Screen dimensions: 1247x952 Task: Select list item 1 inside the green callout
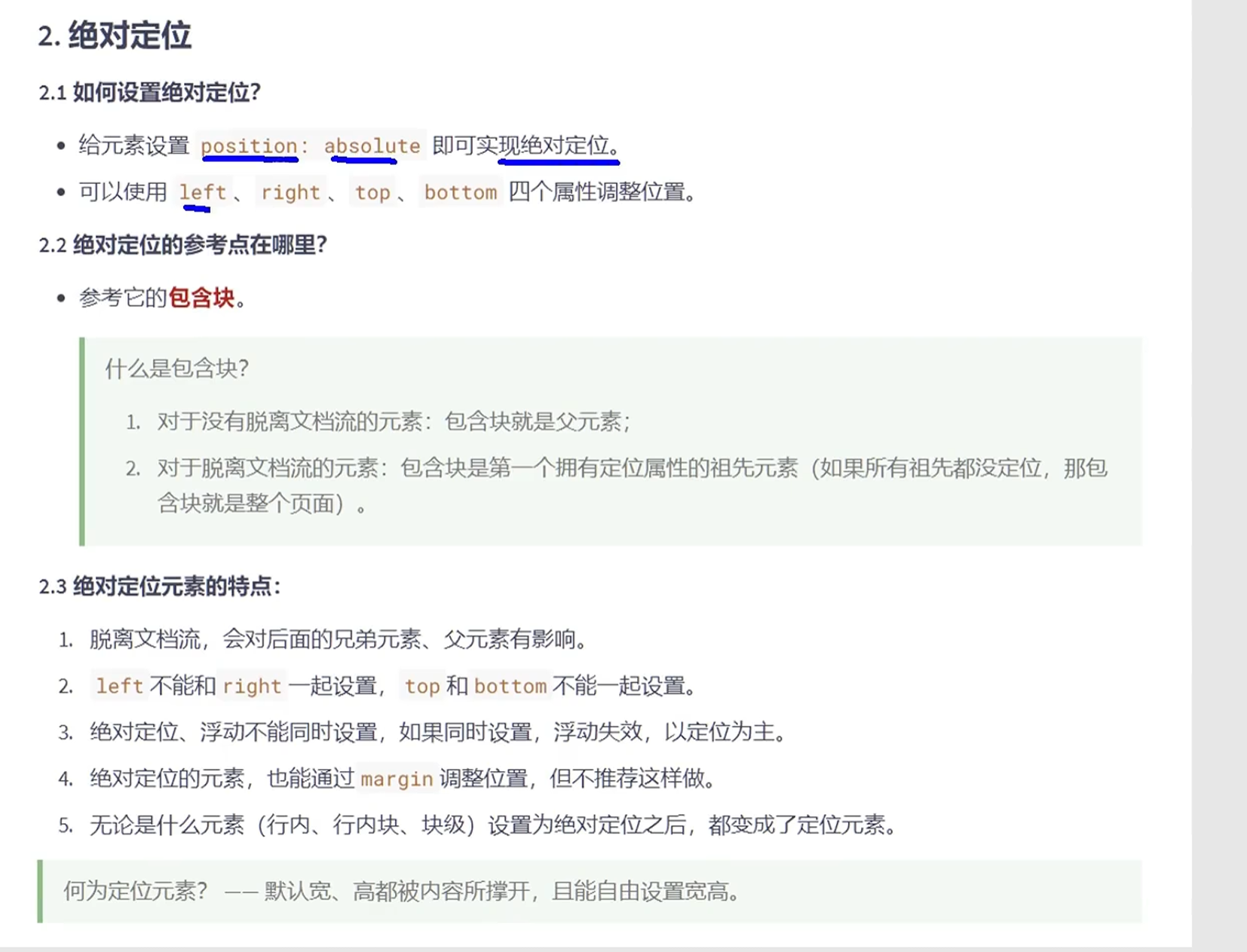(x=392, y=423)
